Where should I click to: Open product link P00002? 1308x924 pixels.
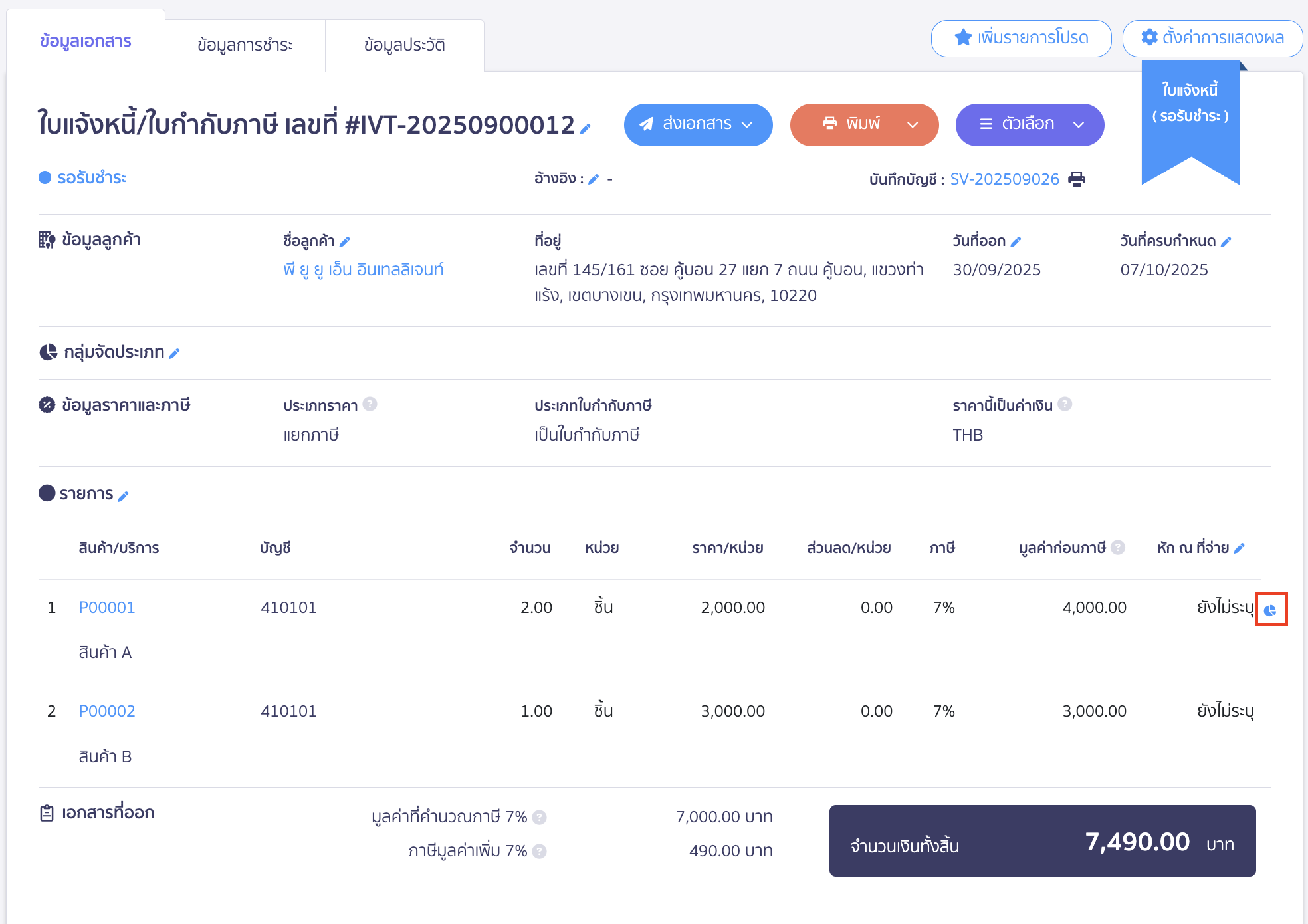(x=106, y=711)
